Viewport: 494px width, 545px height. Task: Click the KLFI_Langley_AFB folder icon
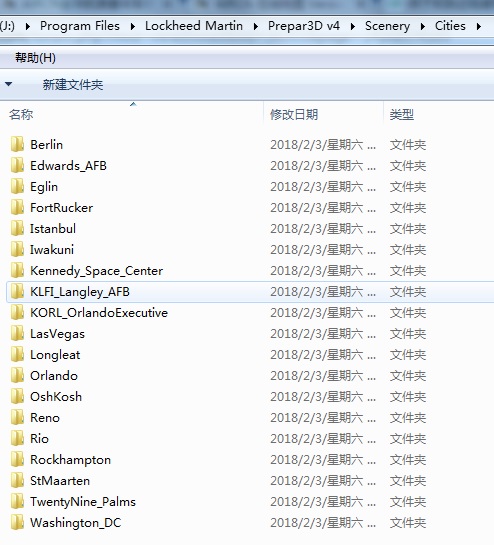17,292
